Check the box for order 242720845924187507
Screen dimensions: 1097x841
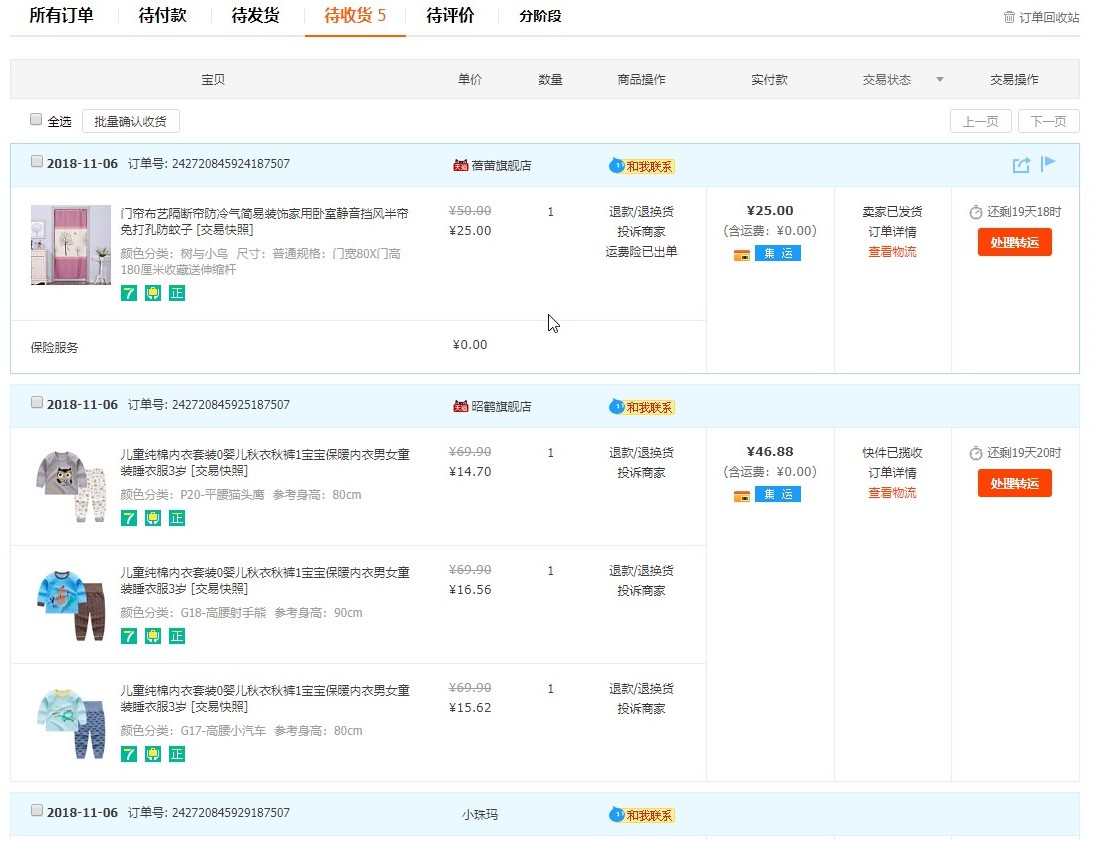pyautogui.click(x=37, y=162)
